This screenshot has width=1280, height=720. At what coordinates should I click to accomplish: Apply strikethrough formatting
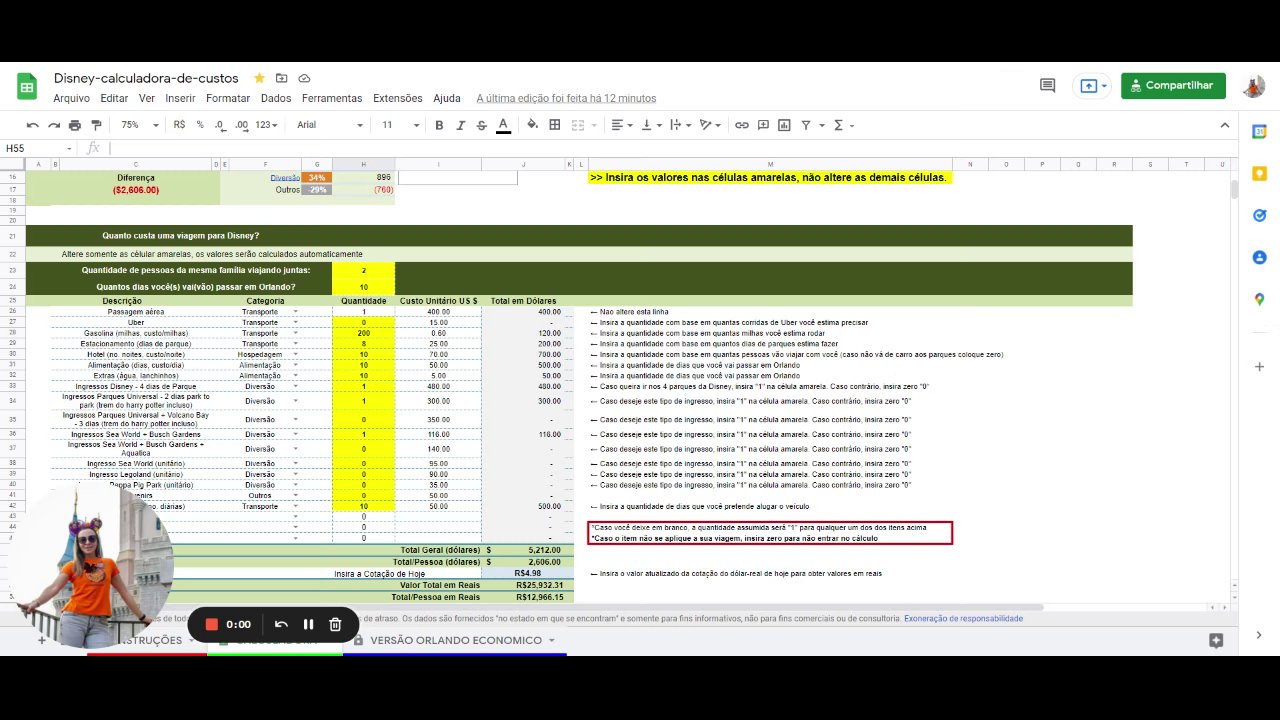coord(481,125)
